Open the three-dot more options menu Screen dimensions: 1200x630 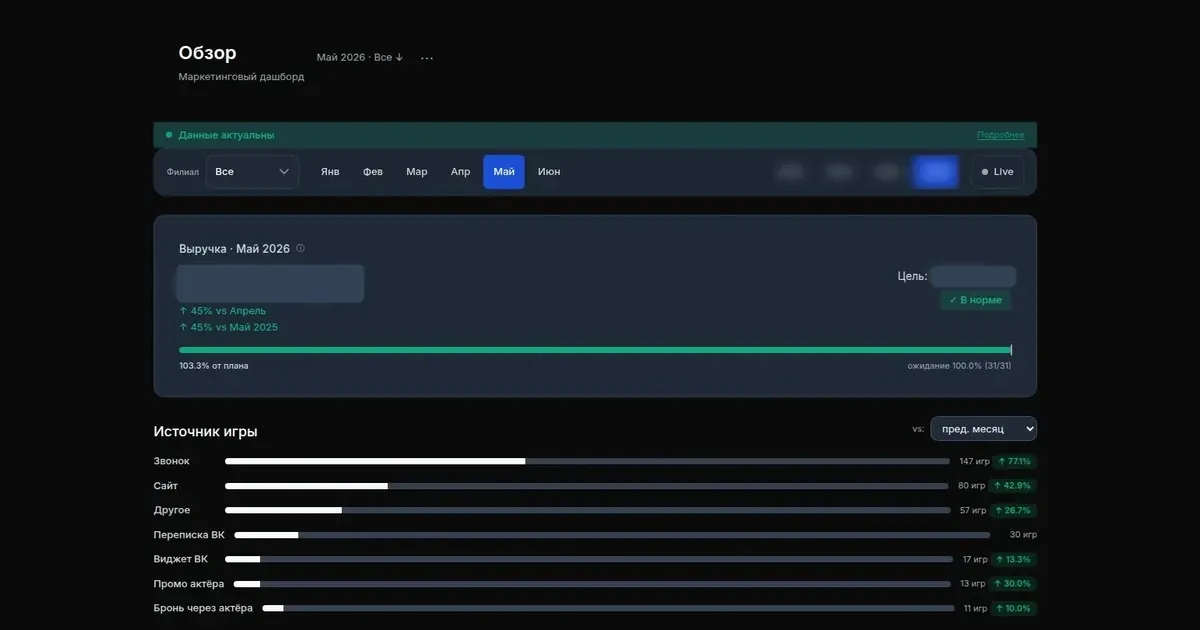[x=427, y=58]
